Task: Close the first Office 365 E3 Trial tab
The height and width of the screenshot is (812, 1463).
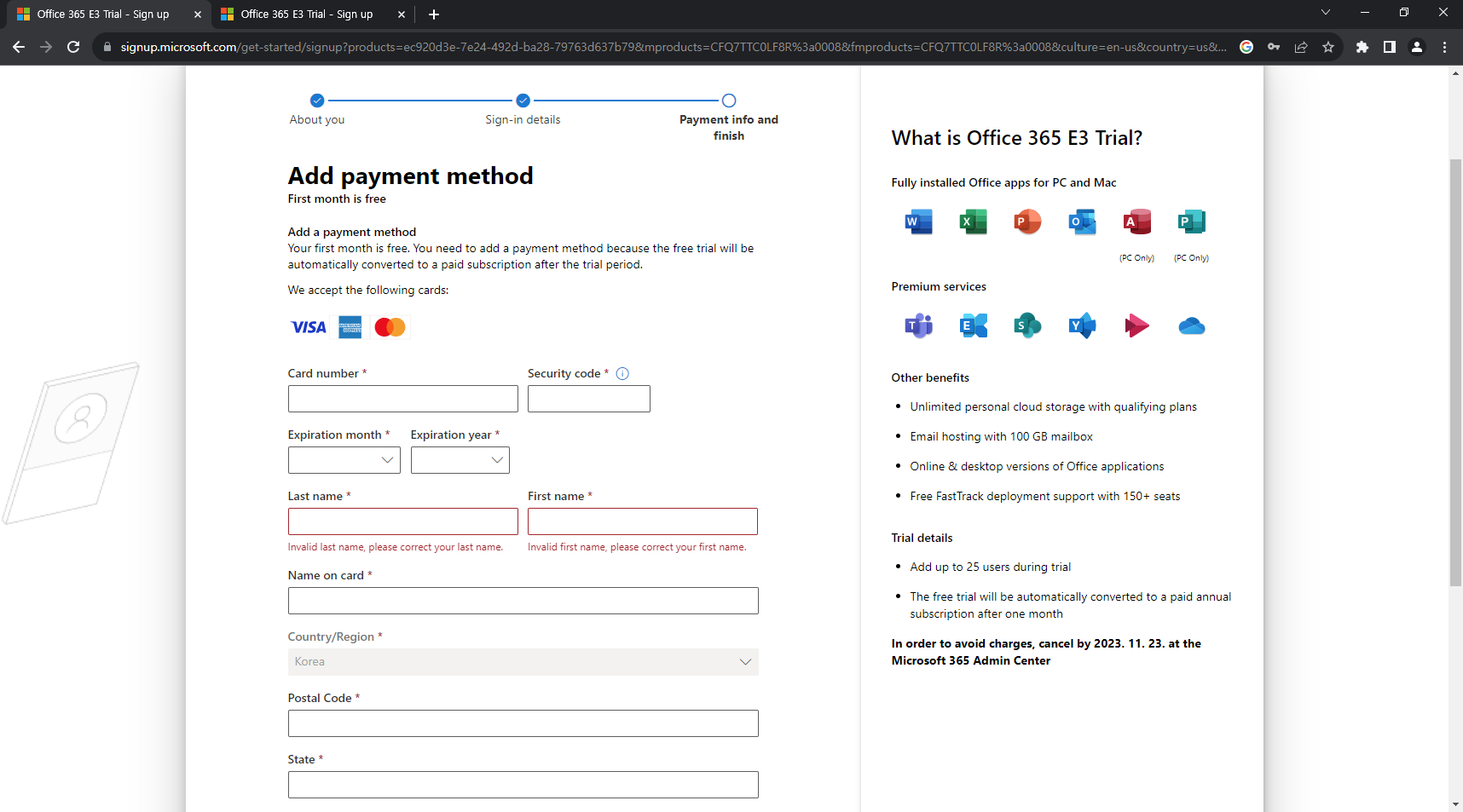Action: 198,14
